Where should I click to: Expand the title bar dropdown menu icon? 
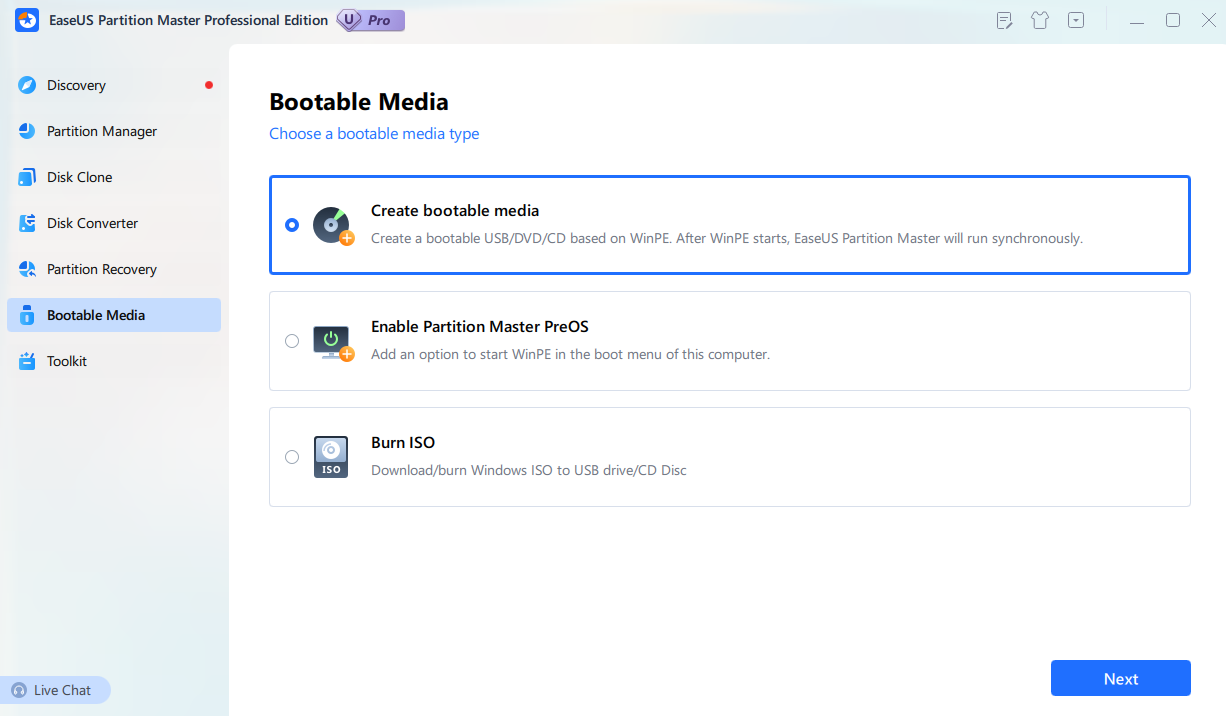(x=1076, y=20)
